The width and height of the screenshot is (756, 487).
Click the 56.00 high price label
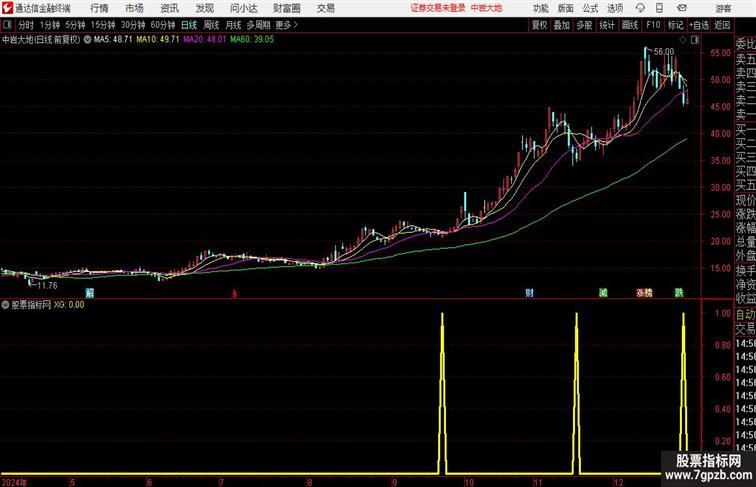click(x=664, y=52)
